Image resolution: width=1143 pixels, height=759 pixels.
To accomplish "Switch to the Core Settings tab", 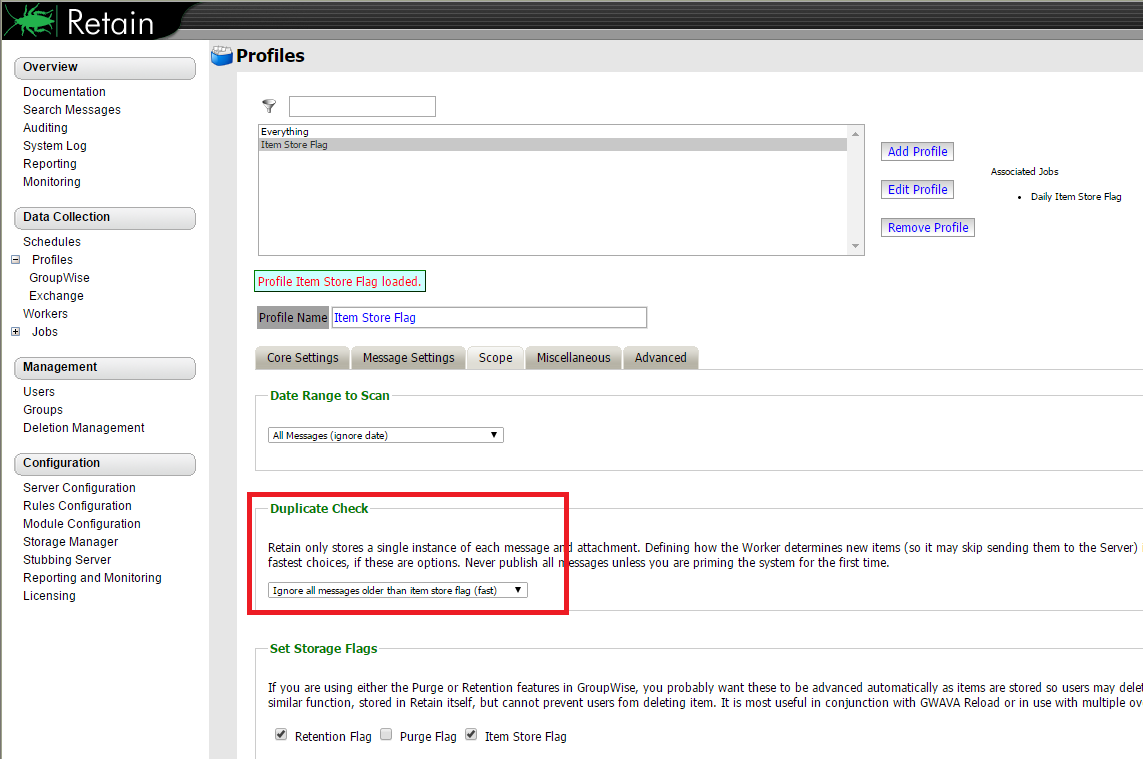I will pyautogui.click(x=302, y=357).
